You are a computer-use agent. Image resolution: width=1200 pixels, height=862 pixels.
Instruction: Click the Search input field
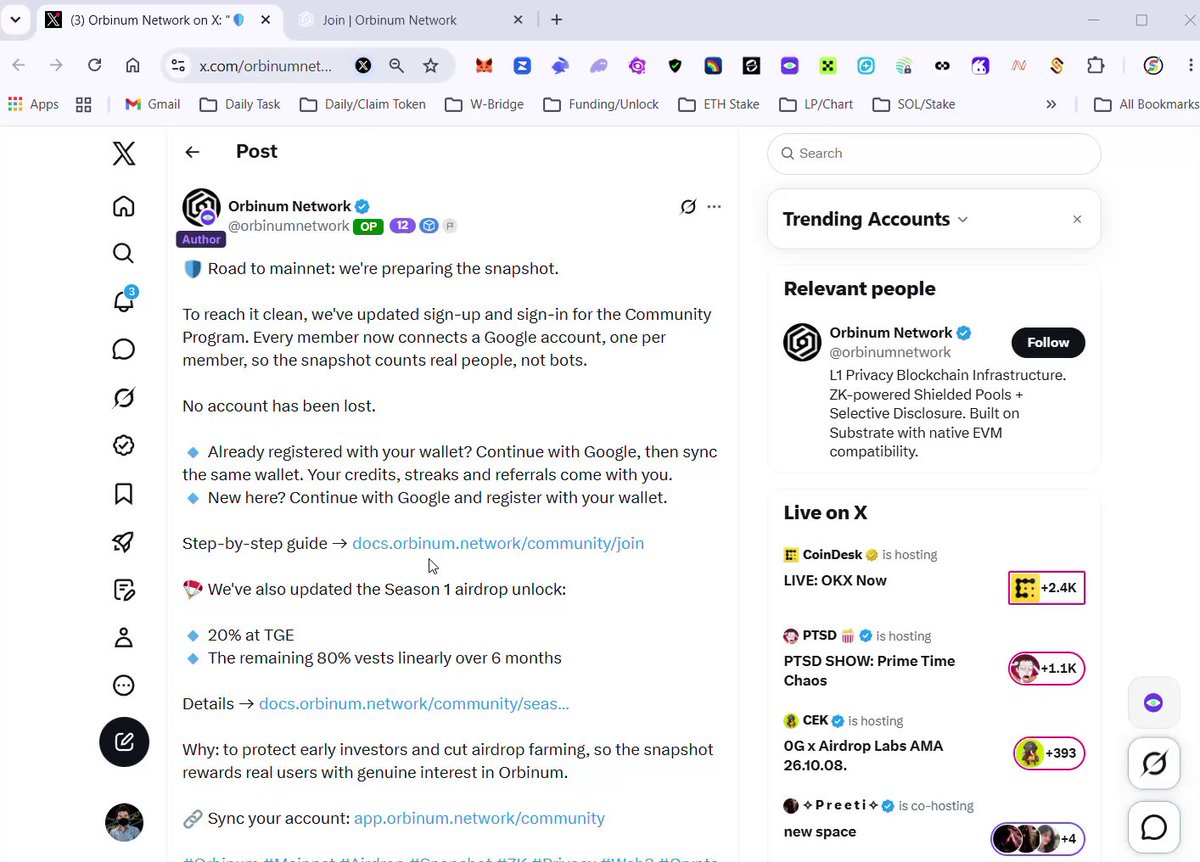(x=934, y=154)
